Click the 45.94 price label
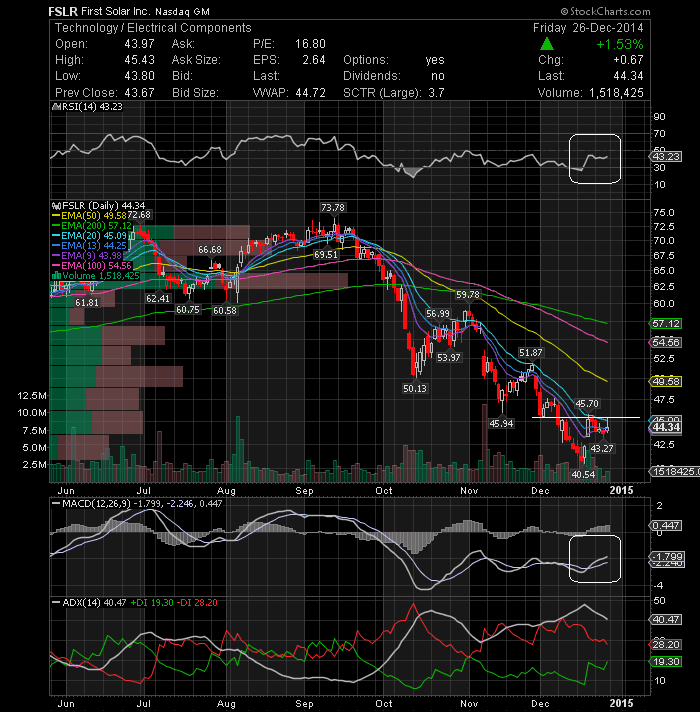 pos(501,424)
